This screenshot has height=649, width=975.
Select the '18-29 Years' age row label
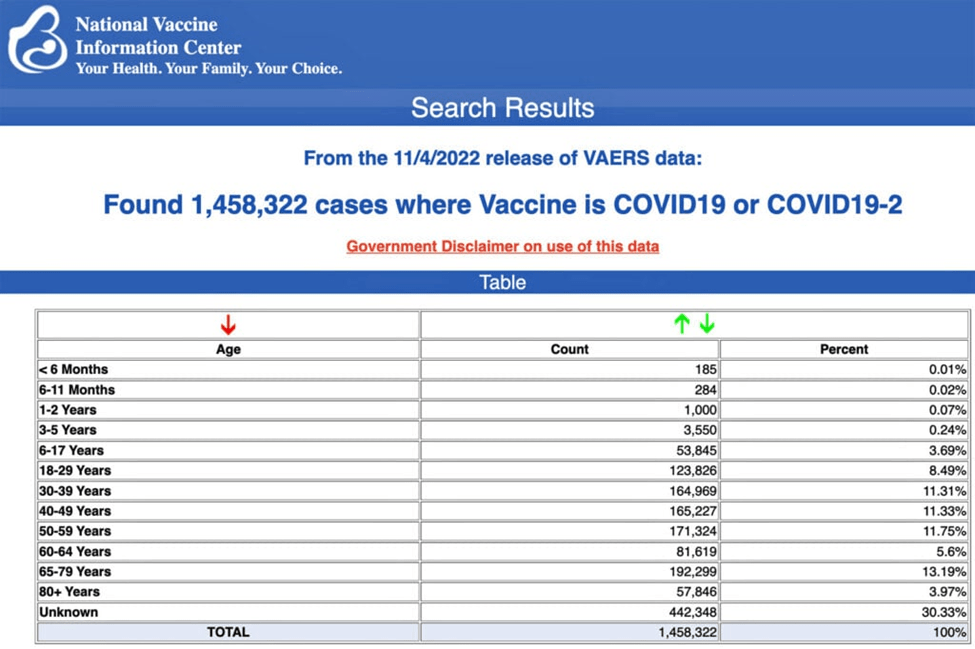click(76, 471)
